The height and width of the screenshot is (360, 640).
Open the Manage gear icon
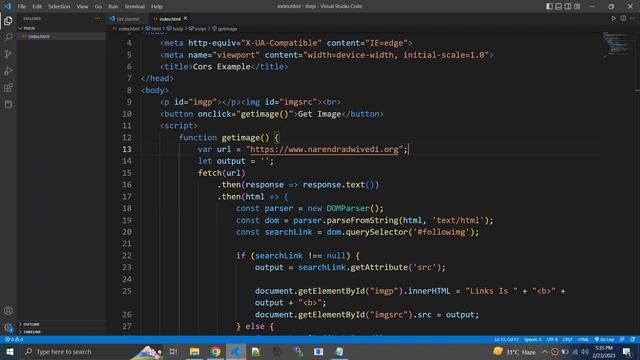pyautogui.click(x=8, y=327)
